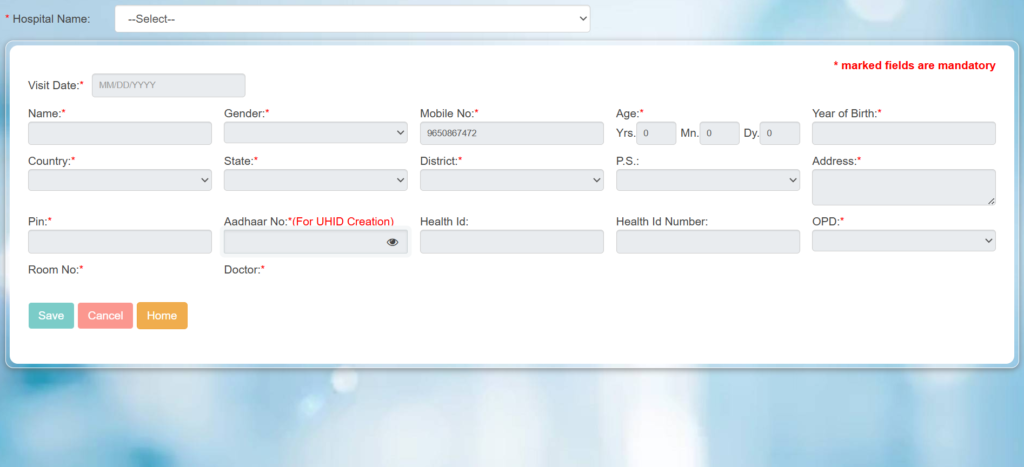
Task: Open the Hospital Name dropdown
Action: 353,19
